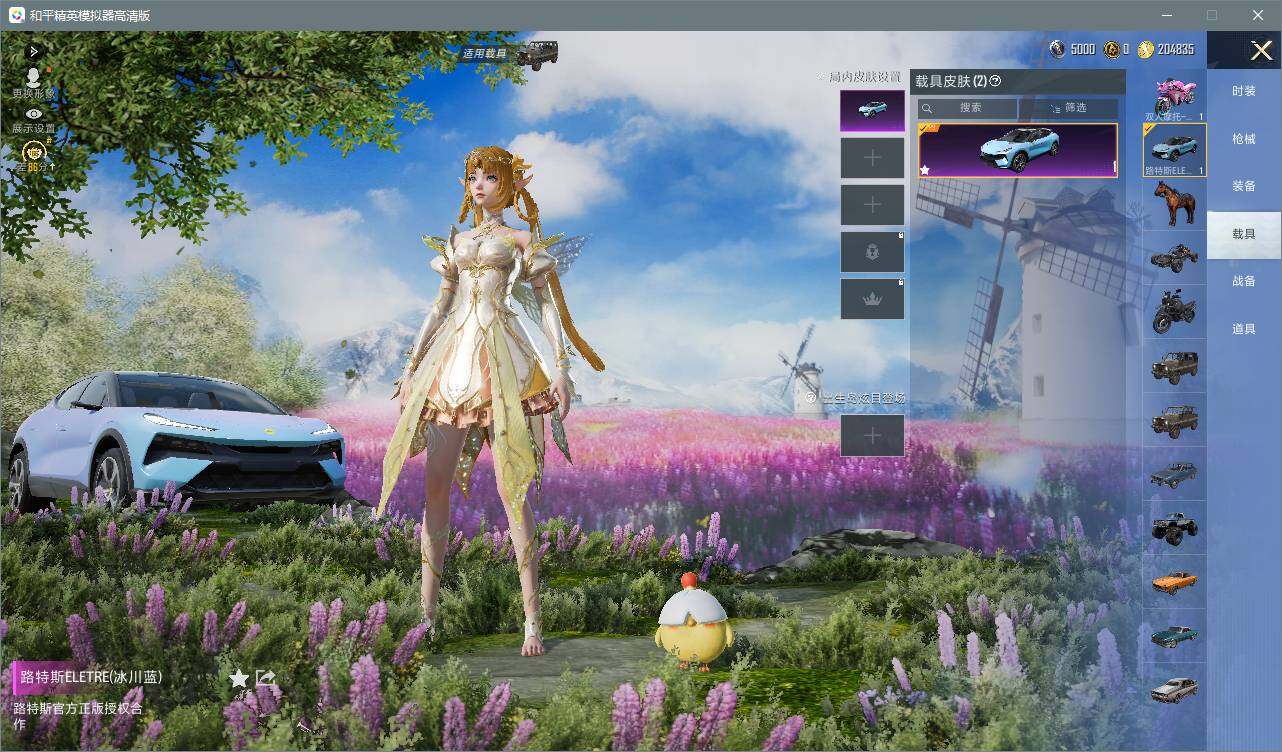
Task: Click the 204835 gold coin balance
Action: 1166,49
